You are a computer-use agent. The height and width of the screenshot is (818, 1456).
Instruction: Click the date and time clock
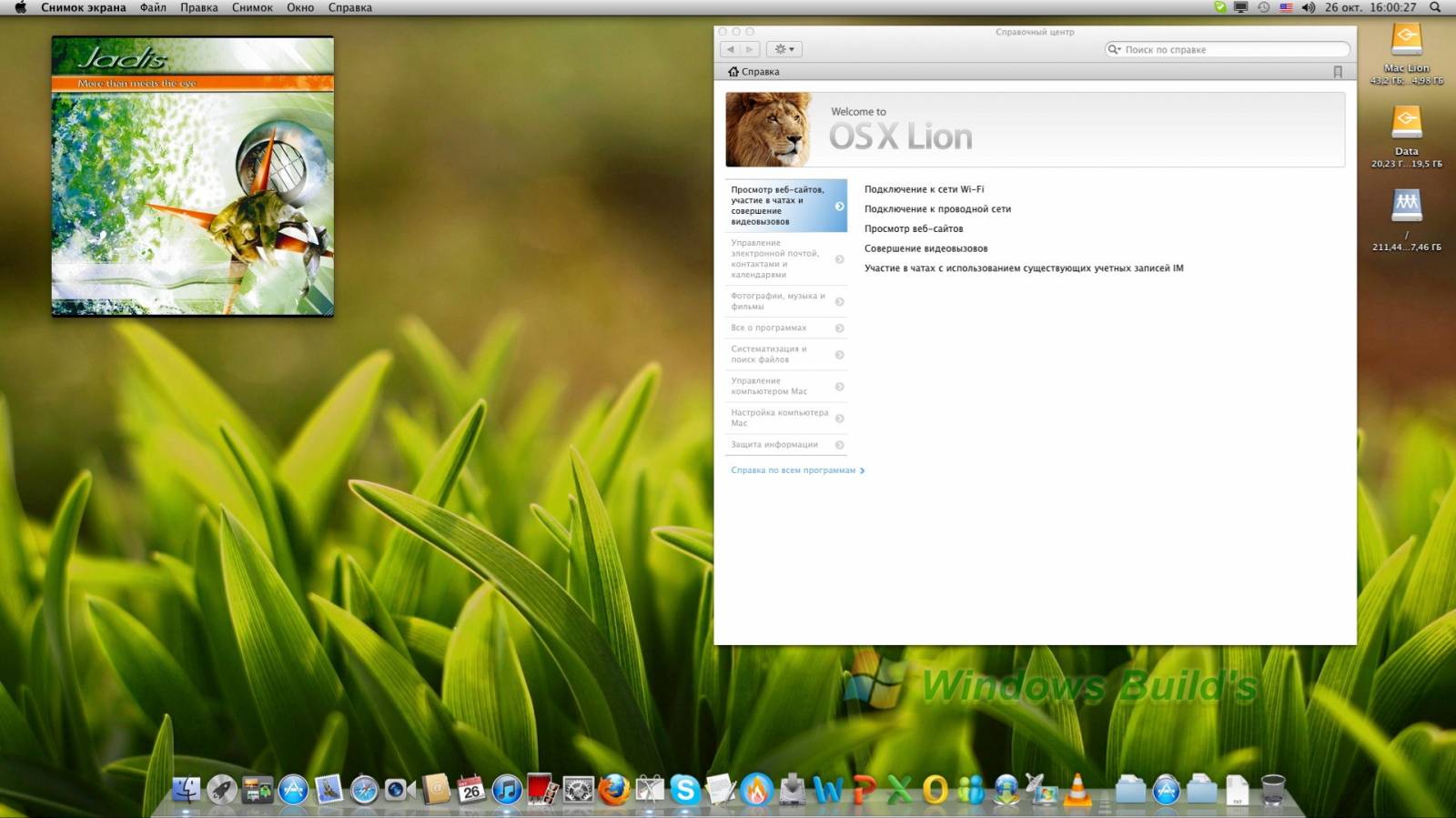1370,7
